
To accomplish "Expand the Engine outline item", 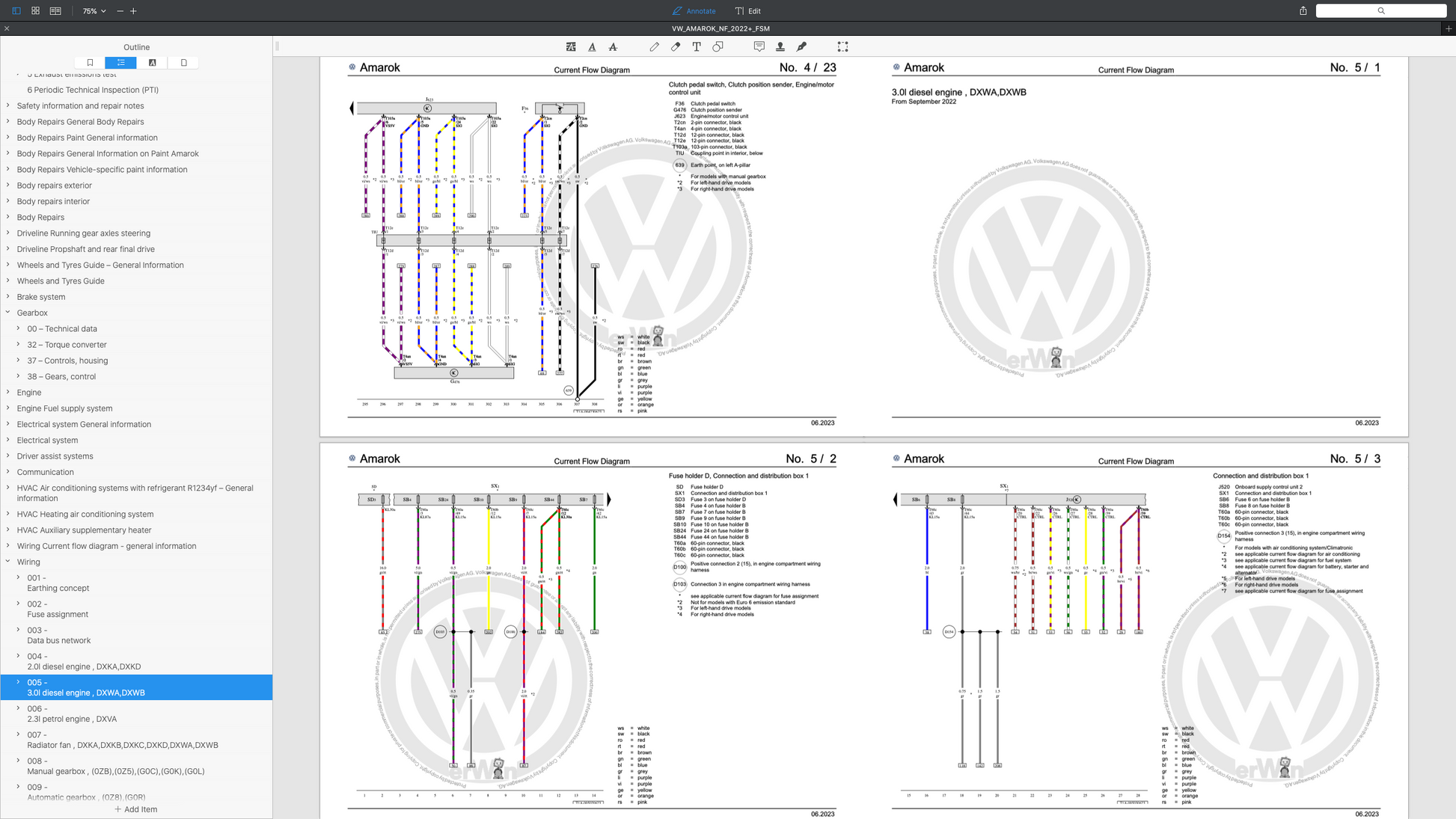I will [x=8, y=392].
